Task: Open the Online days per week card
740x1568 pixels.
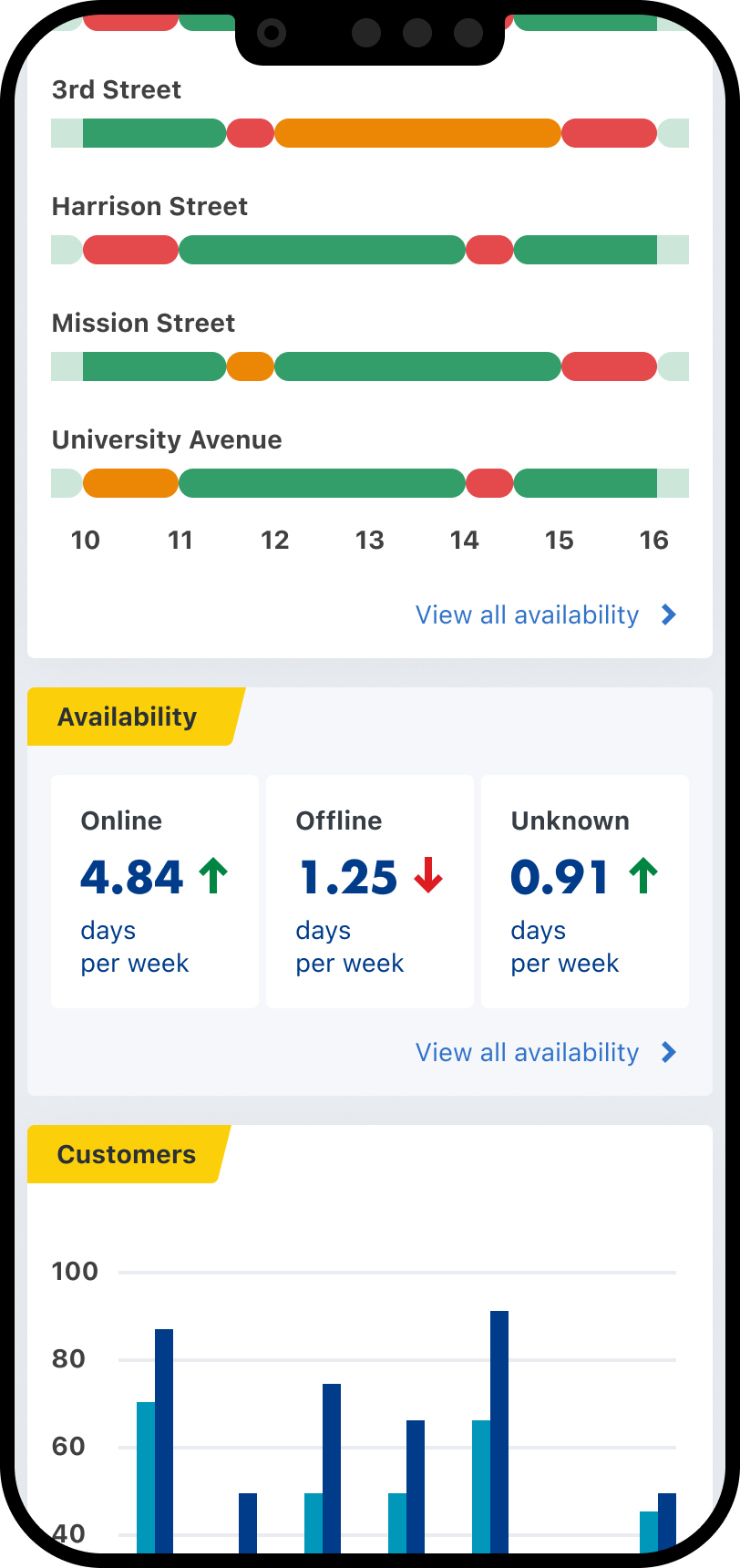Action: coord(155,892)
